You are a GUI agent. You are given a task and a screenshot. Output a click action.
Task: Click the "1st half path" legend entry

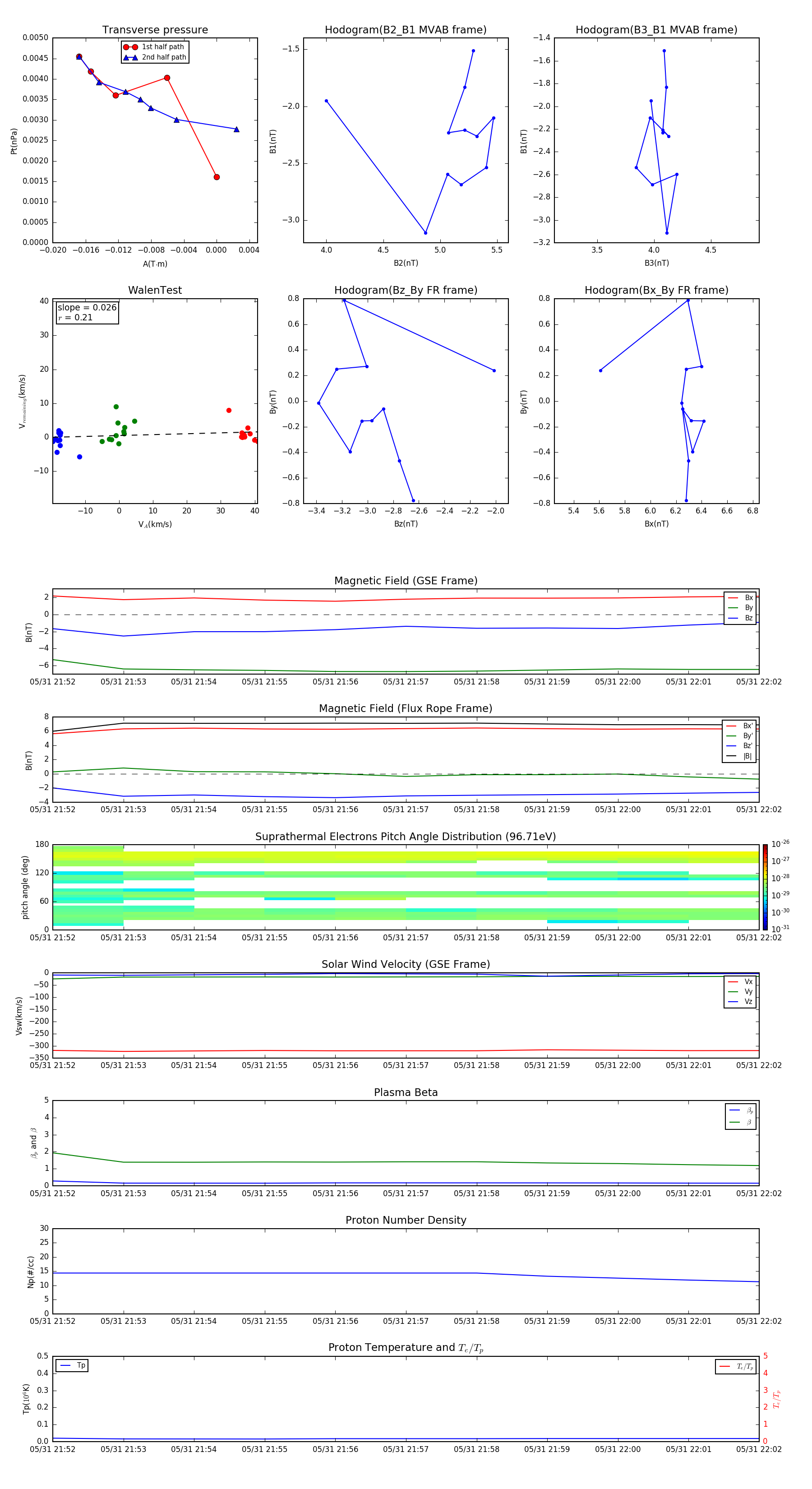click(x=154, y=47)
